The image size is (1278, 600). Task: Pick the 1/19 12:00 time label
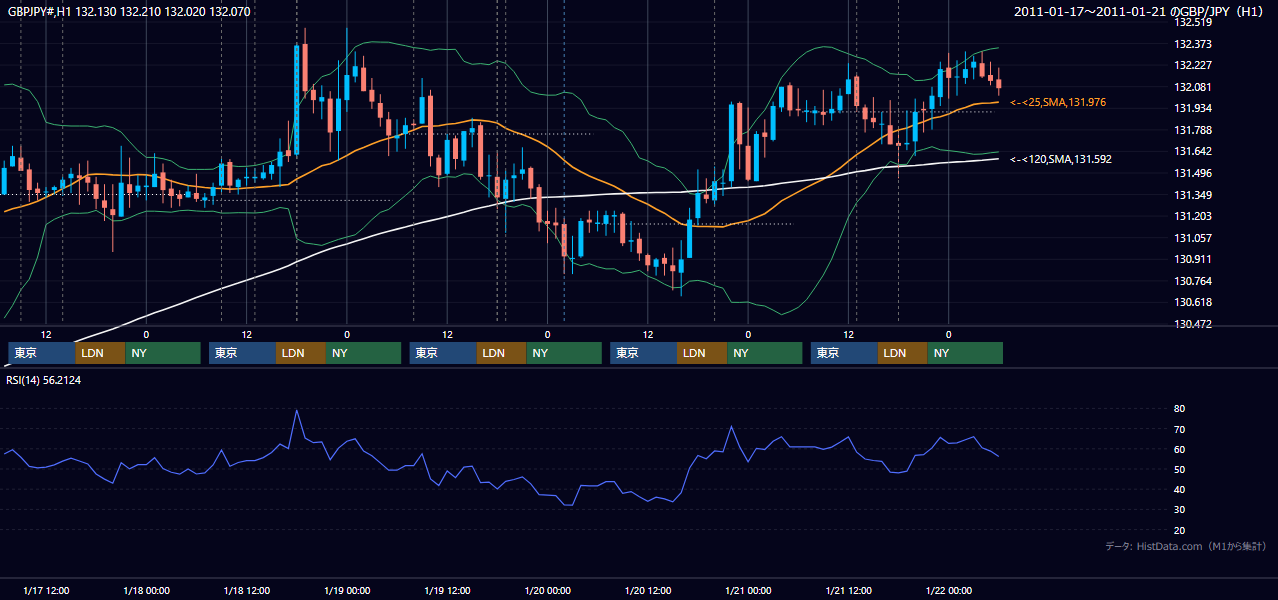(448, 591)
